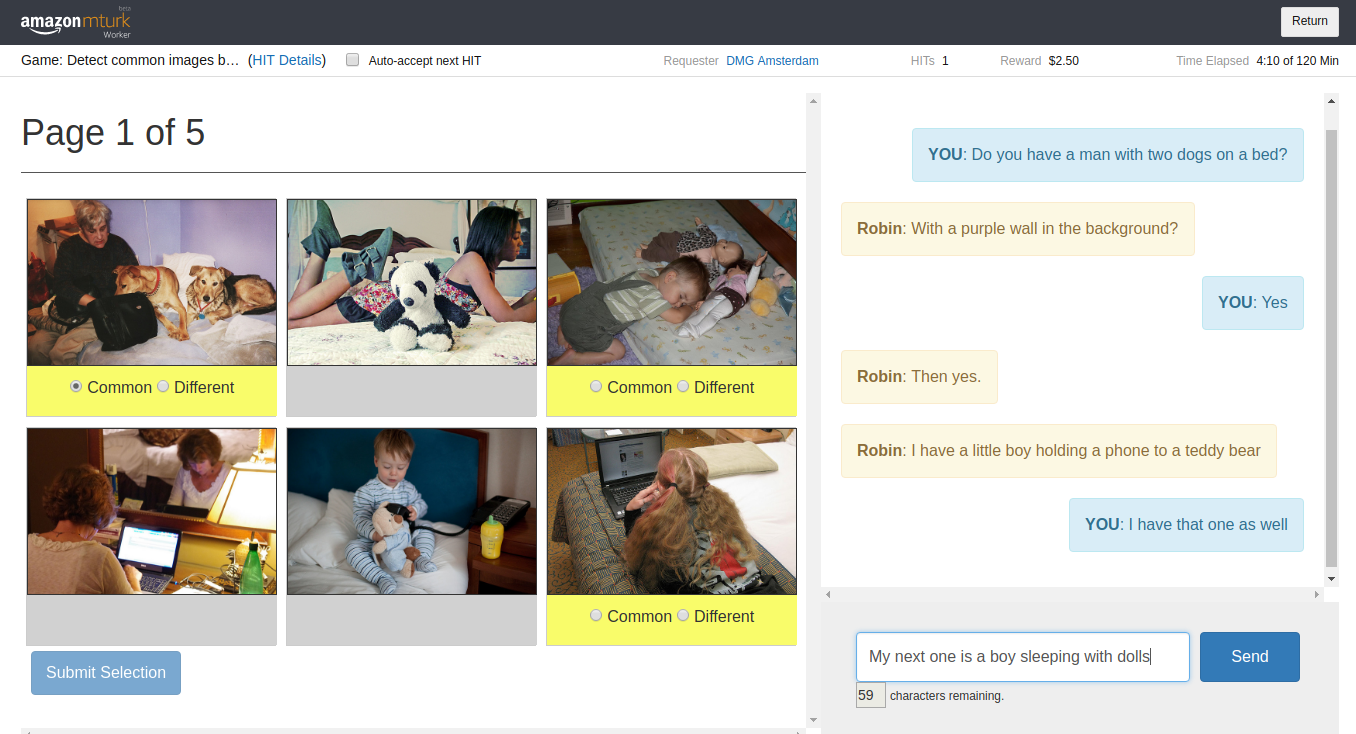Click the chat horizontal scroll left arrow

click(829, 594)
